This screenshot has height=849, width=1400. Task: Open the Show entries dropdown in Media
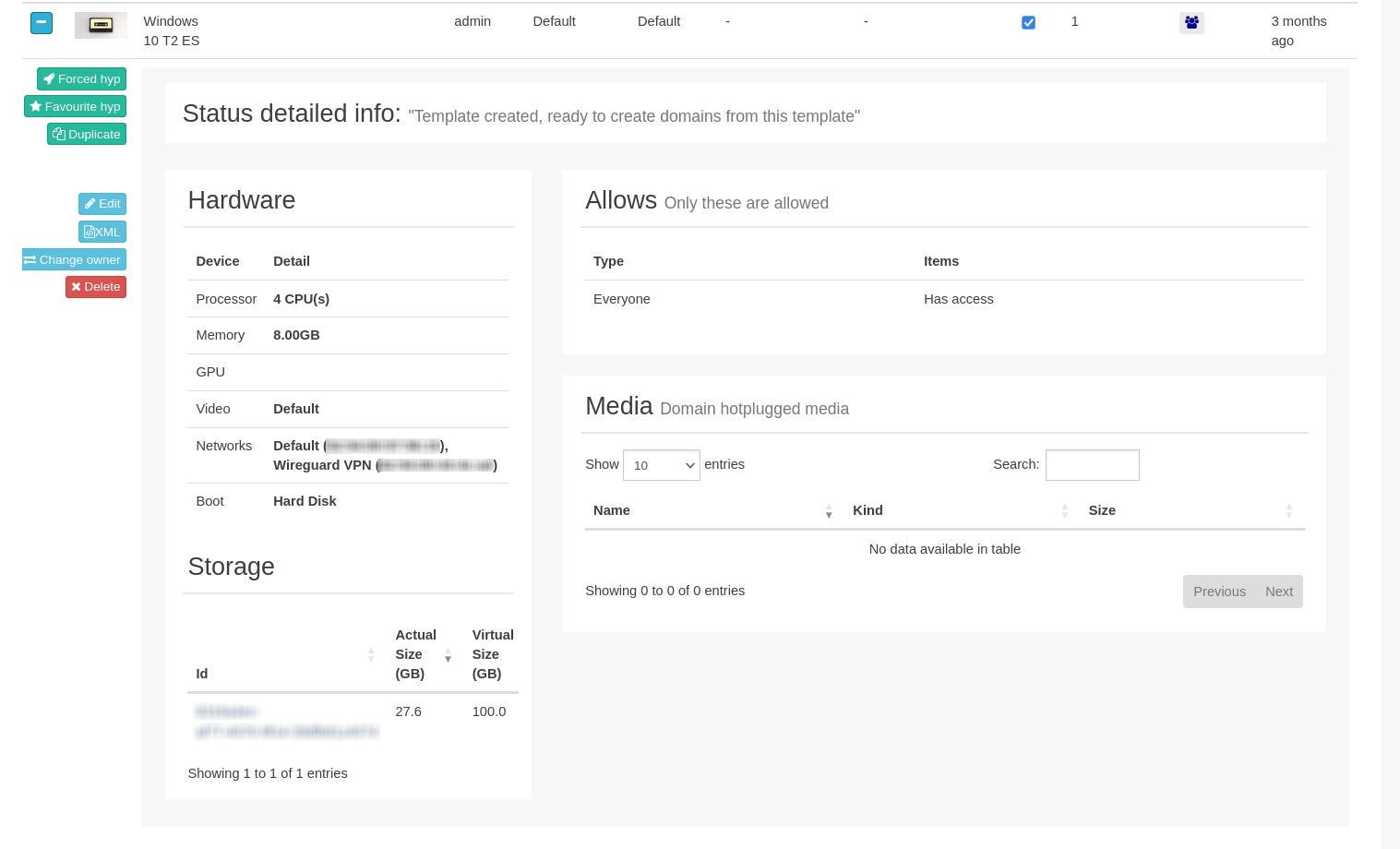point(661,465)
